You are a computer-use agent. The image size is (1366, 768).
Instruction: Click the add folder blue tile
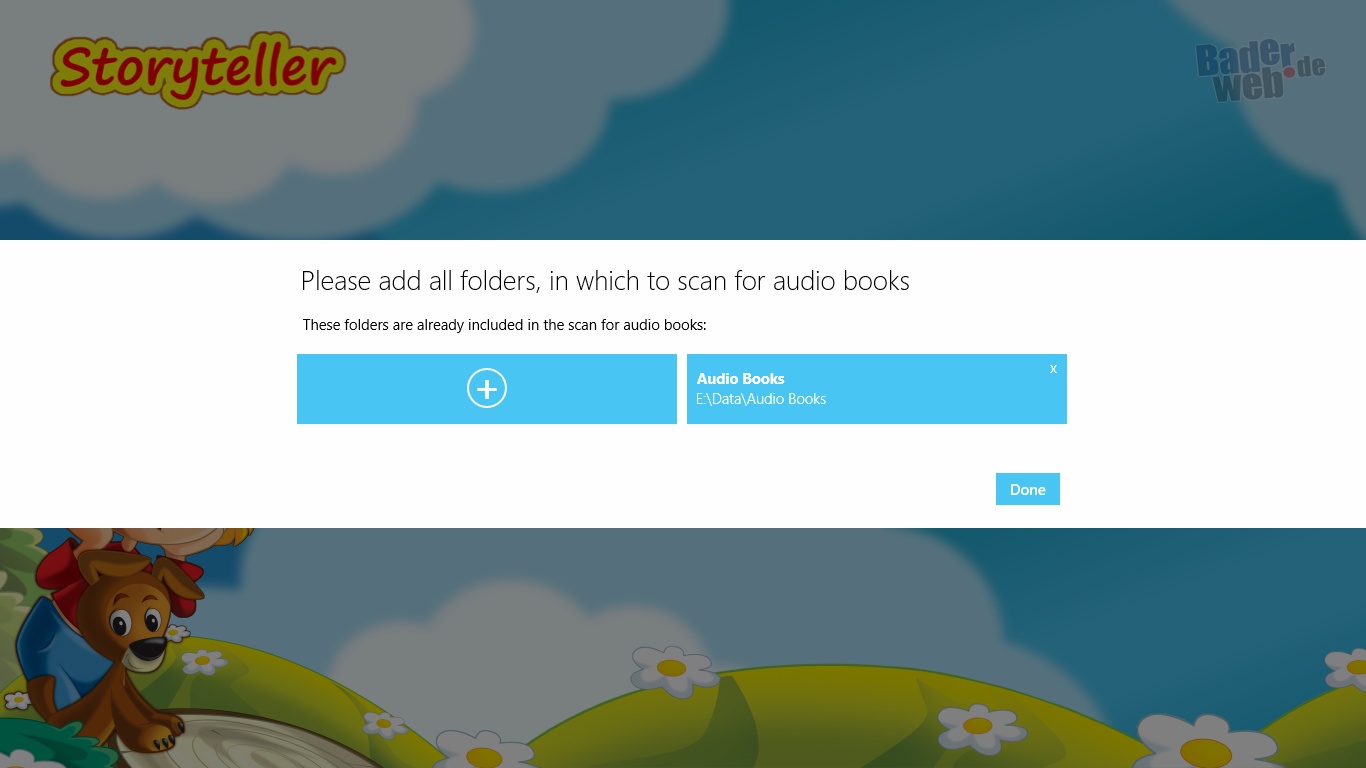[487, 389]
